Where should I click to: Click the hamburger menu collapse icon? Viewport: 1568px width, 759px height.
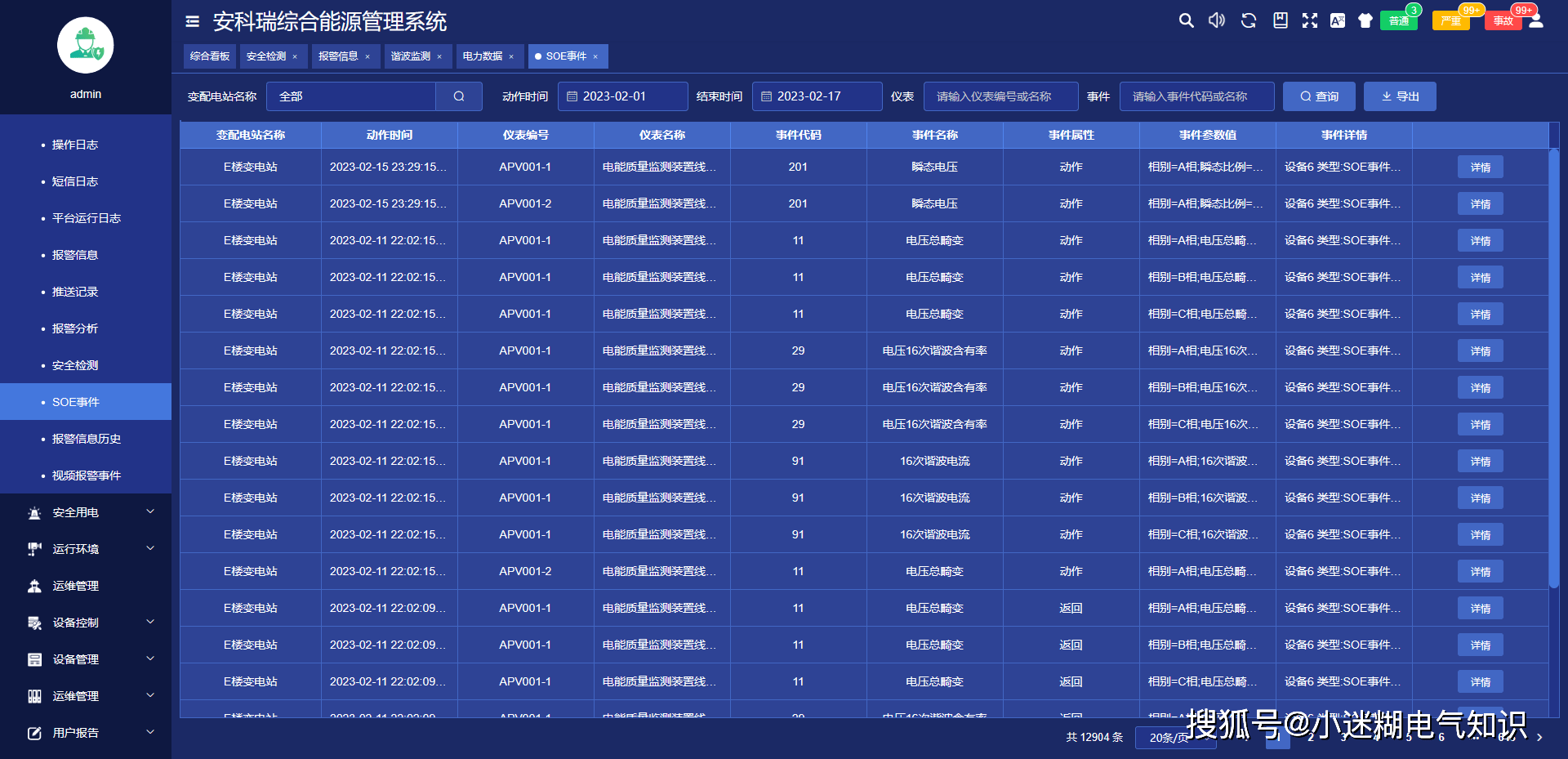[x=192, y=21]
